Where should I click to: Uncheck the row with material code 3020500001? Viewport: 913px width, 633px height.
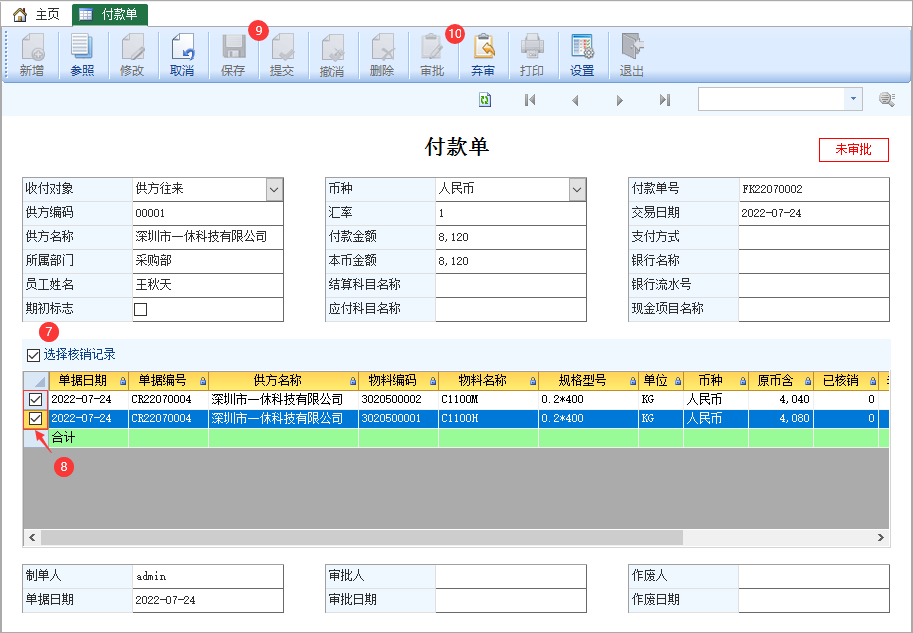[36, 419]
